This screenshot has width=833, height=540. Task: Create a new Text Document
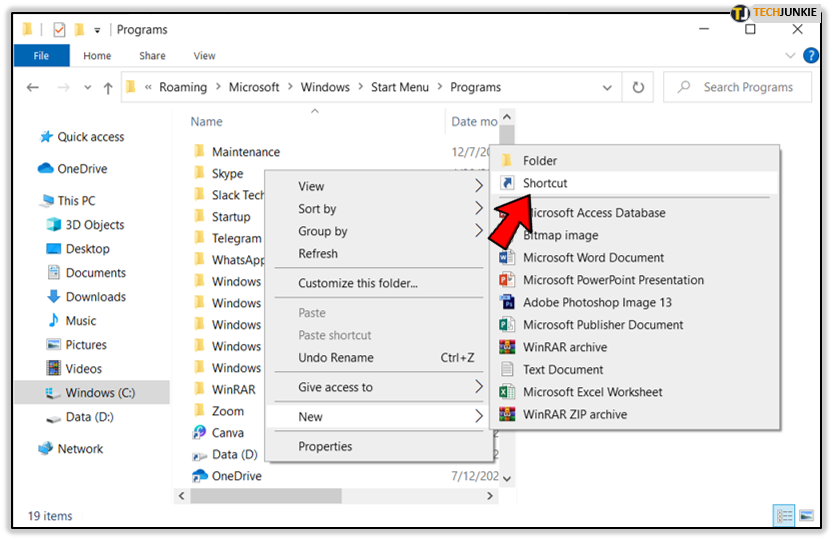point(635,369)
